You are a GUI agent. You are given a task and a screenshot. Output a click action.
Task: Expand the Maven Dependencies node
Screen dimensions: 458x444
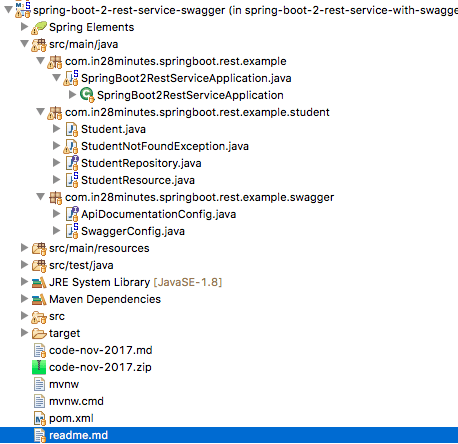pos(24,299)
